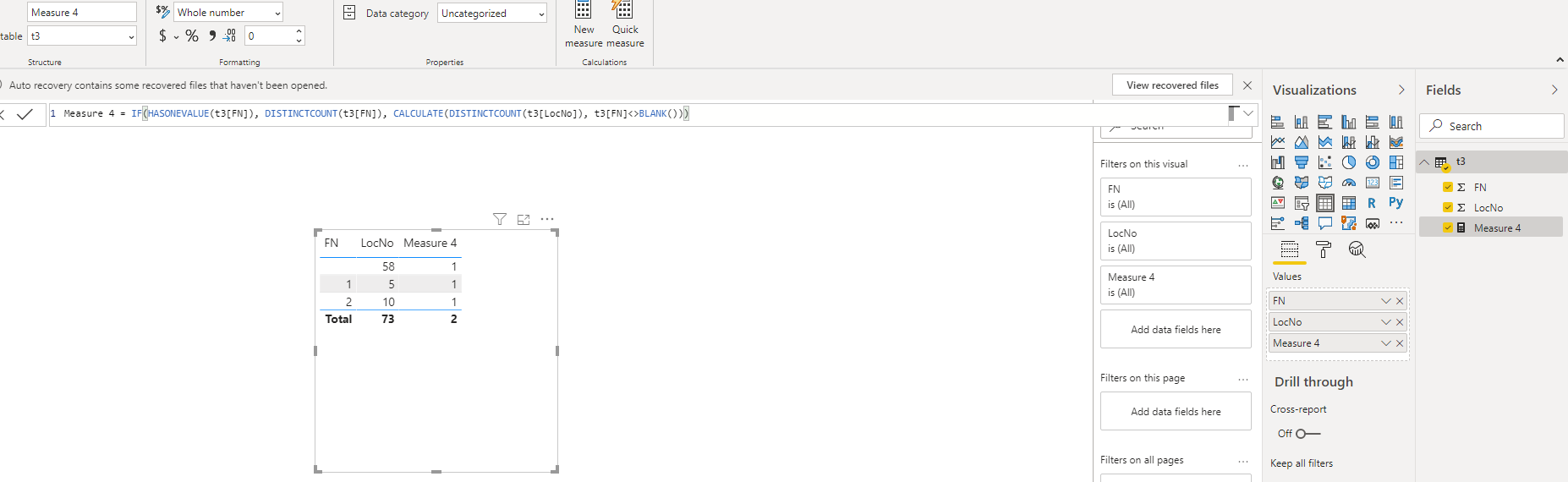The width and height of the screenshot is (1568, 482).
Task: Apply percentage format
Action: pyautogui.click(x=192, y=36)
